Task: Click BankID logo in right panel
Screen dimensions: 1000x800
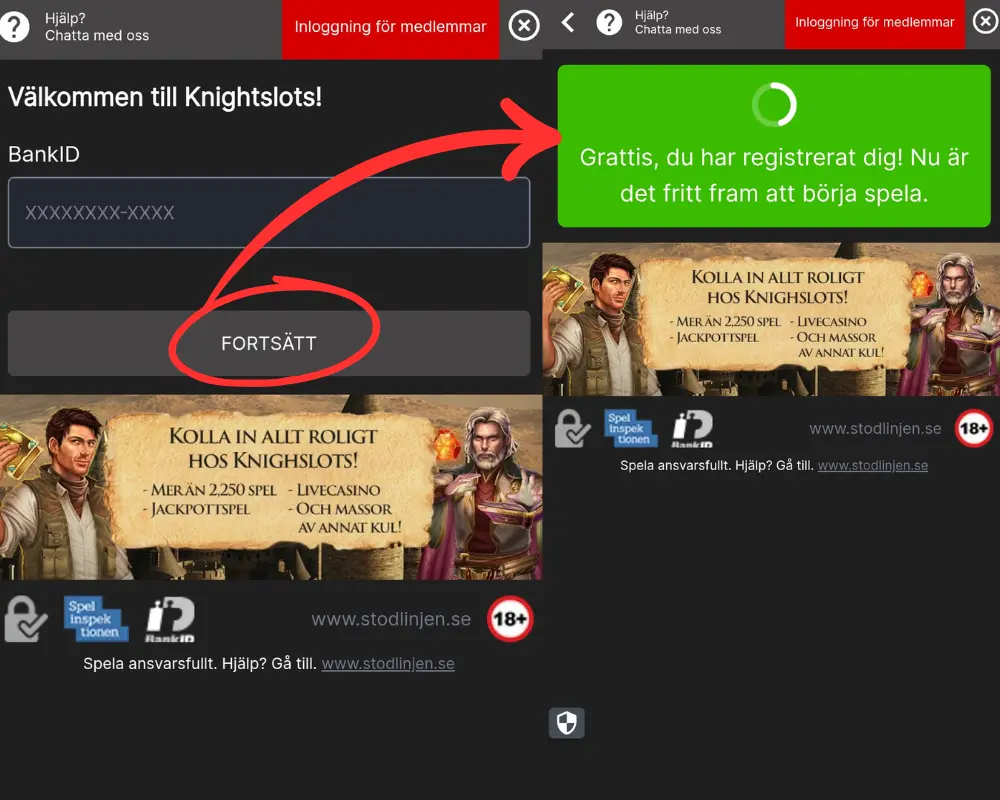Action: tap(693, 429)
